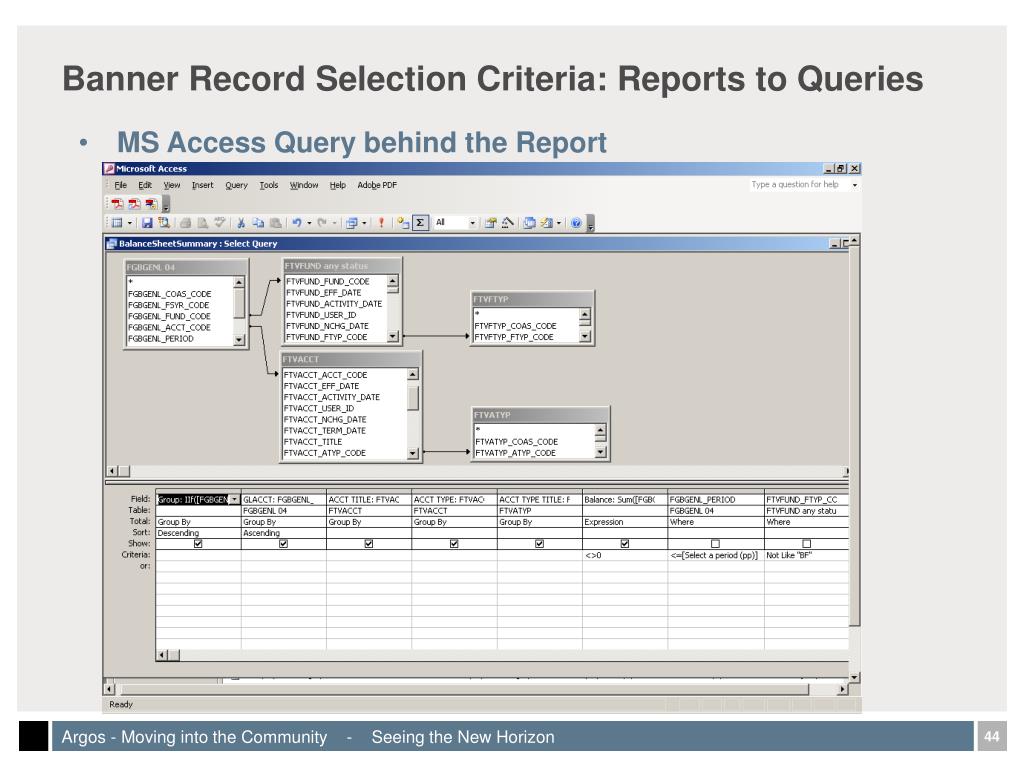This screenshot has height=768, width=1024.
Task: Open the File menu
Action: 121,185
